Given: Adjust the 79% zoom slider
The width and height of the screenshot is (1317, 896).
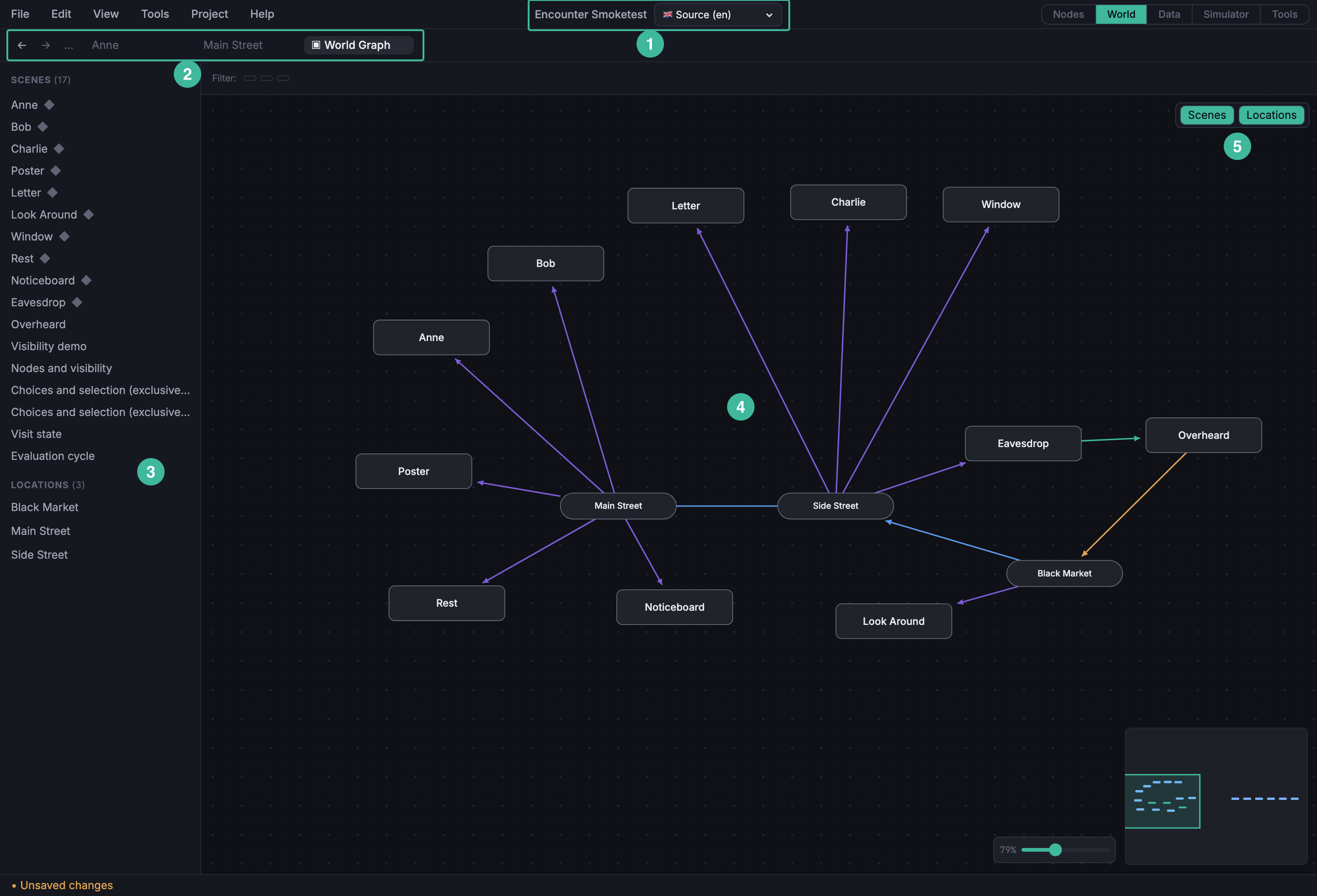Looking at the screenshot, I should click(x=1065, y=849).
